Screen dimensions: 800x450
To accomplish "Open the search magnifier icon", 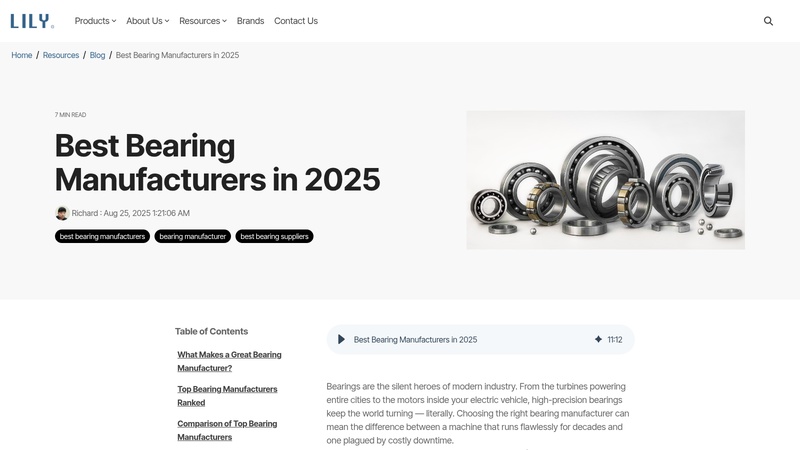I will (x=768, y=21).
